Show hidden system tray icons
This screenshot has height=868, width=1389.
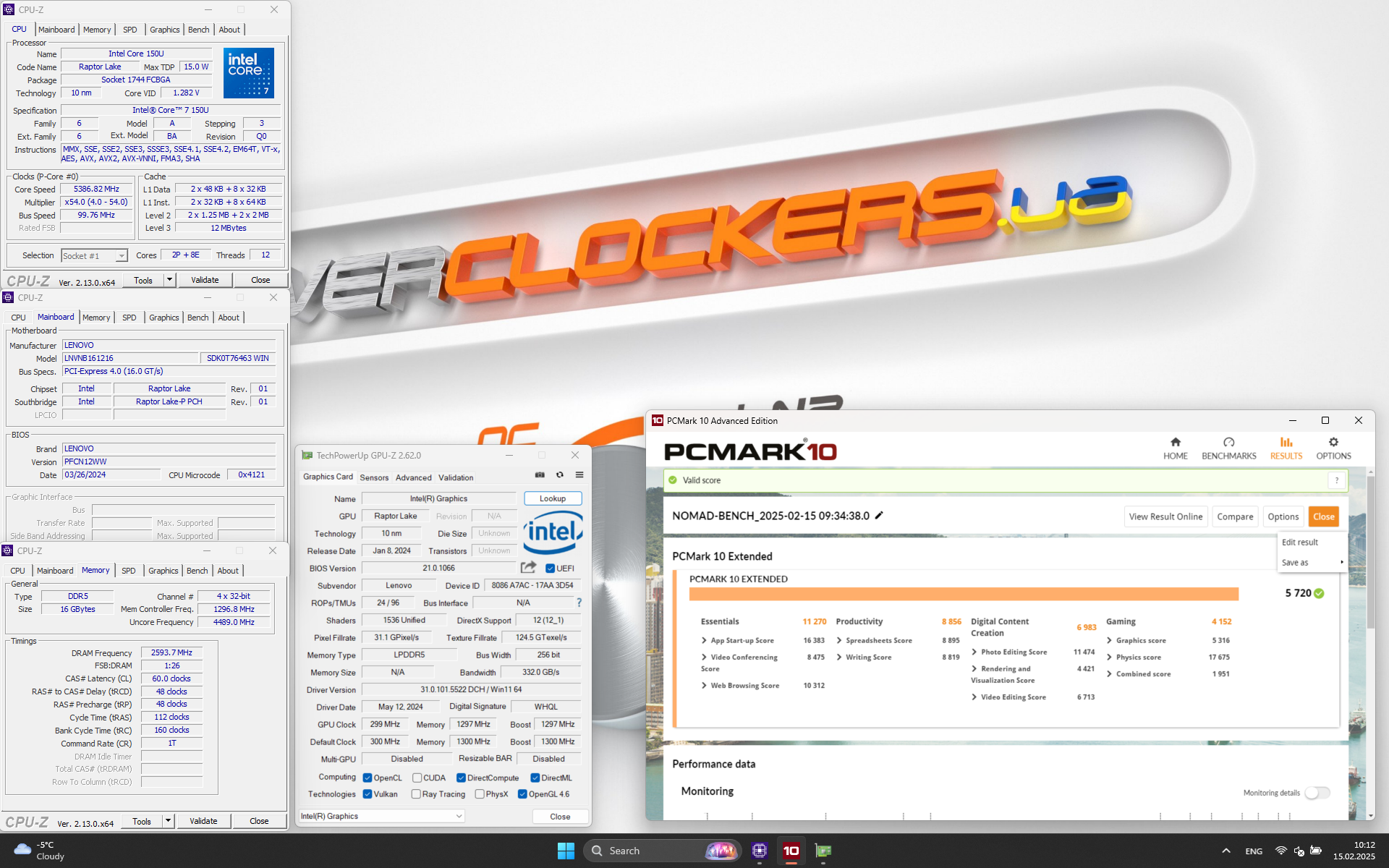pyautogui.click(x=1226, y=851)
